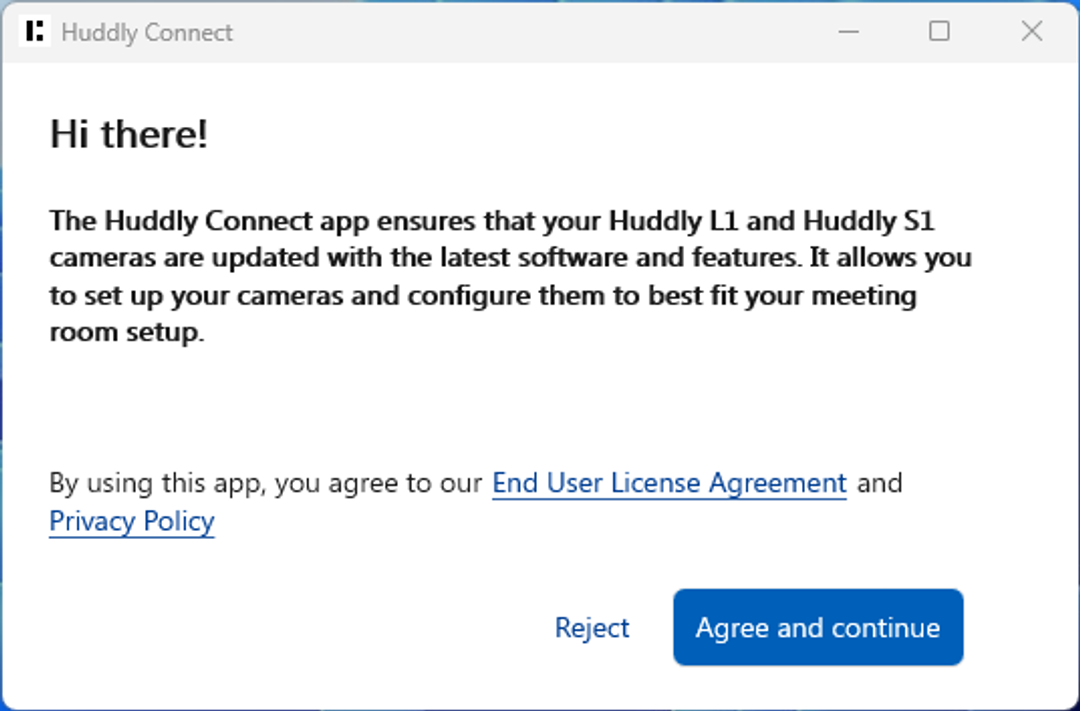Click the "Huddly Connect" window title text

[147, 32]
